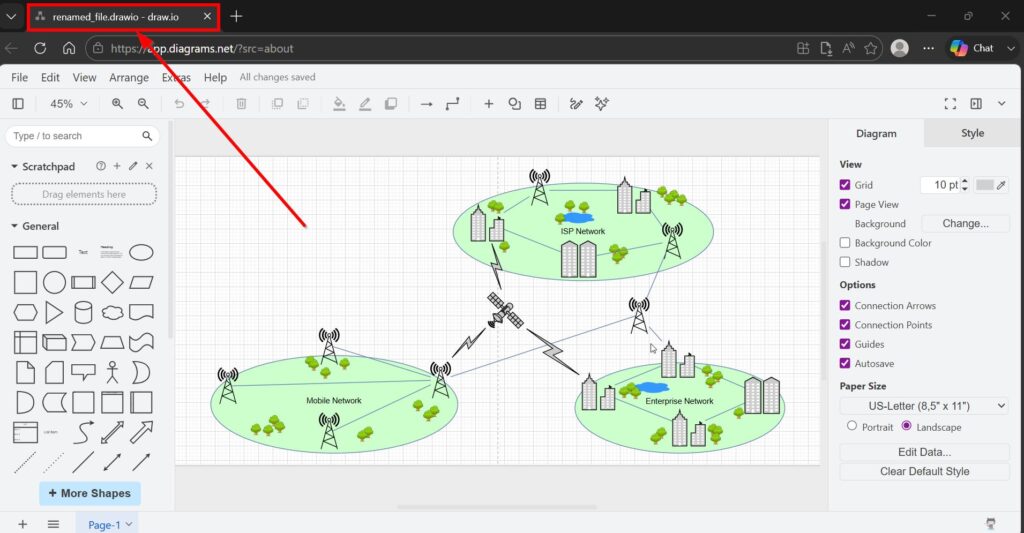Disable the Grid checkbox
The height and width of the screenshot is (533, 1024).
845,185
